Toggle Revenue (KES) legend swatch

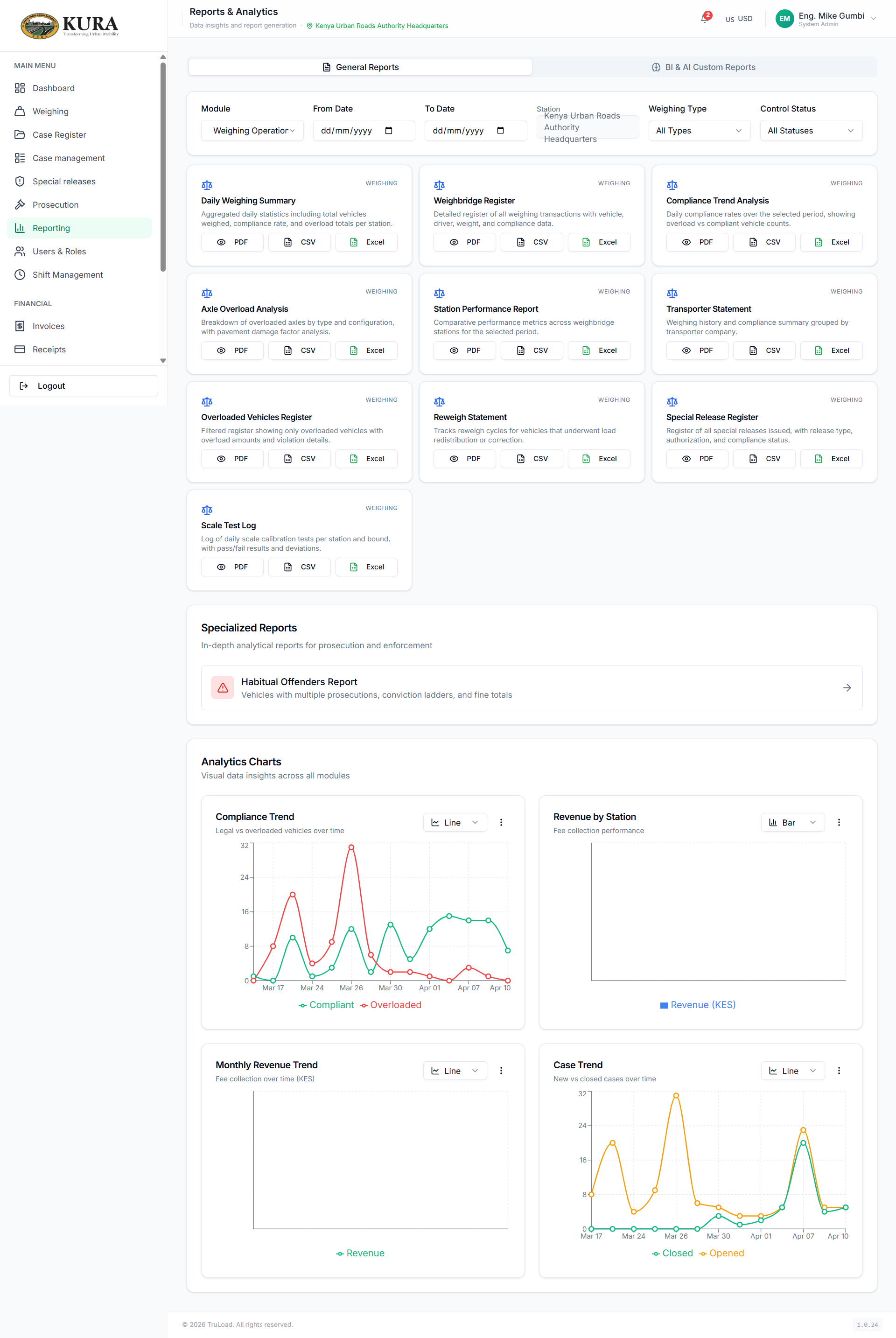664,1006
